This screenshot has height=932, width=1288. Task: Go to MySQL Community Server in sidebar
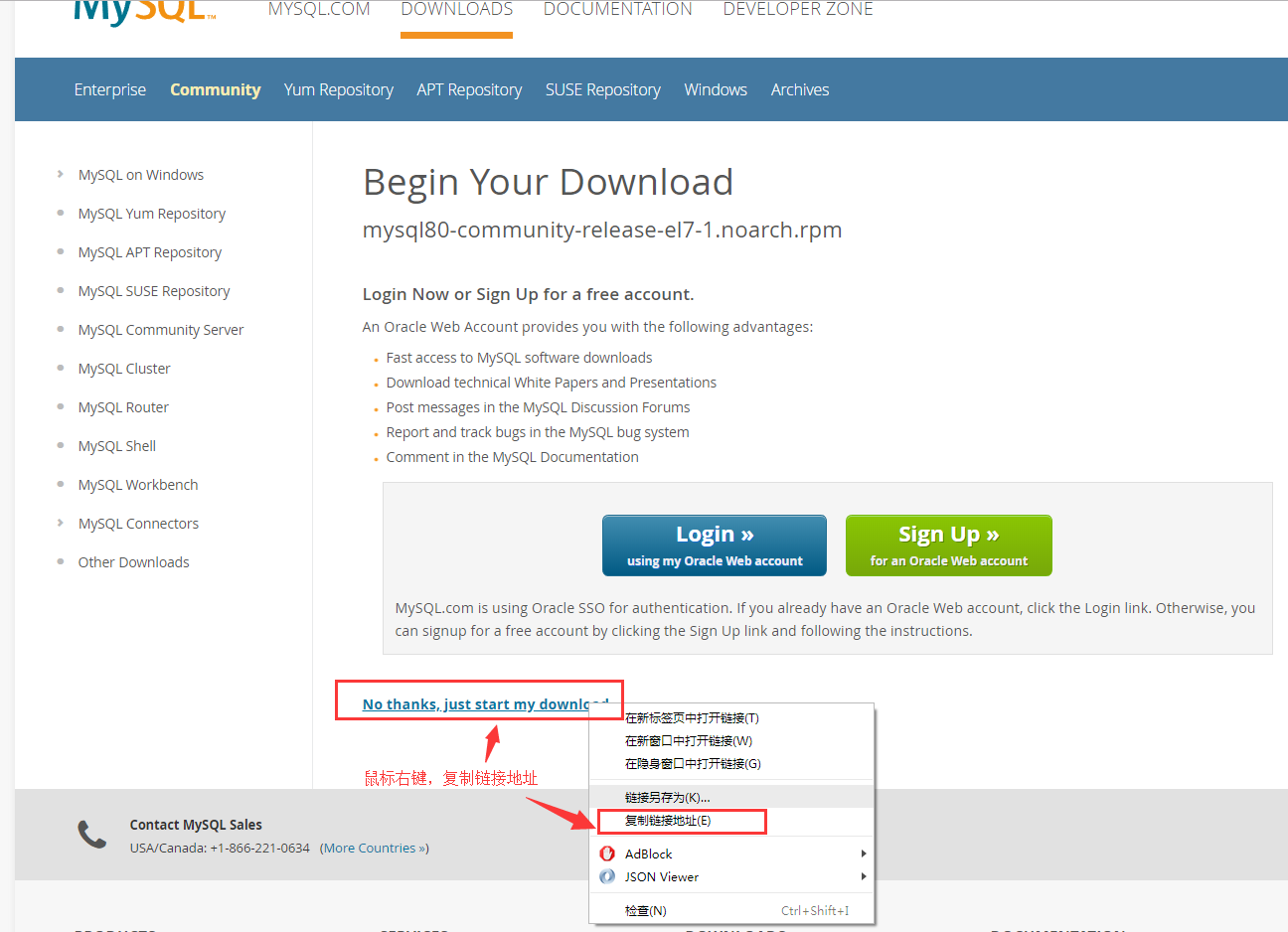tap(161, 330)
